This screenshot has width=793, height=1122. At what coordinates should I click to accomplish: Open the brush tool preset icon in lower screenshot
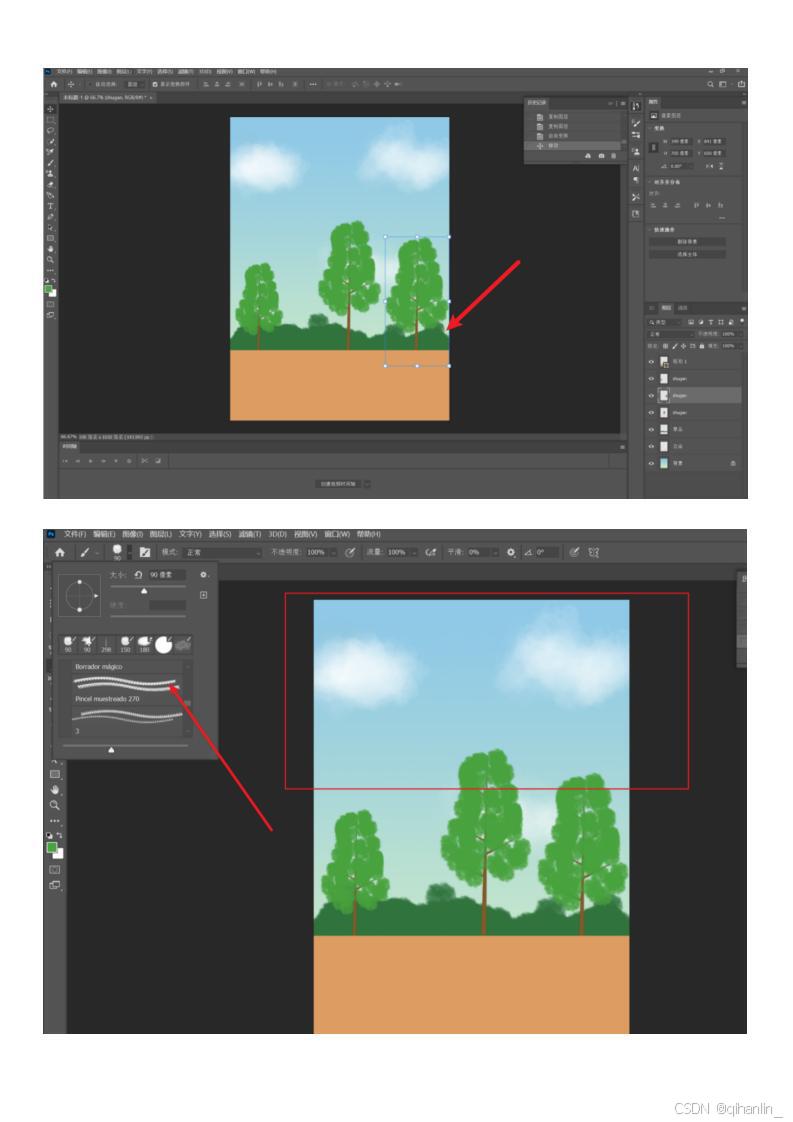(84, 552)
